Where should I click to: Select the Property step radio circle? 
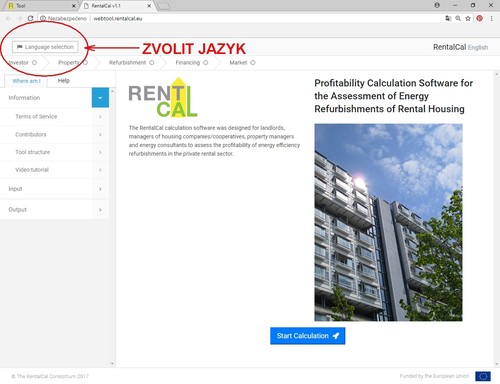click(x=86, y=62)
